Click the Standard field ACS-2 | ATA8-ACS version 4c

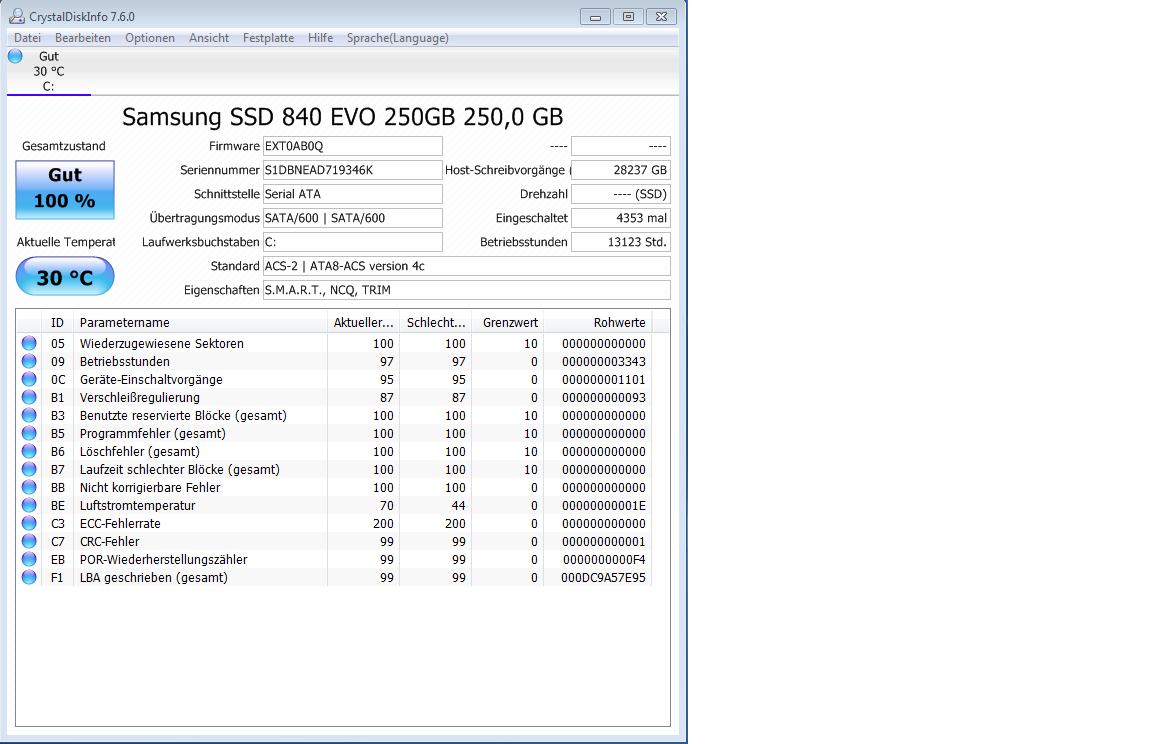pyautogui.click(x=467, y=266)
